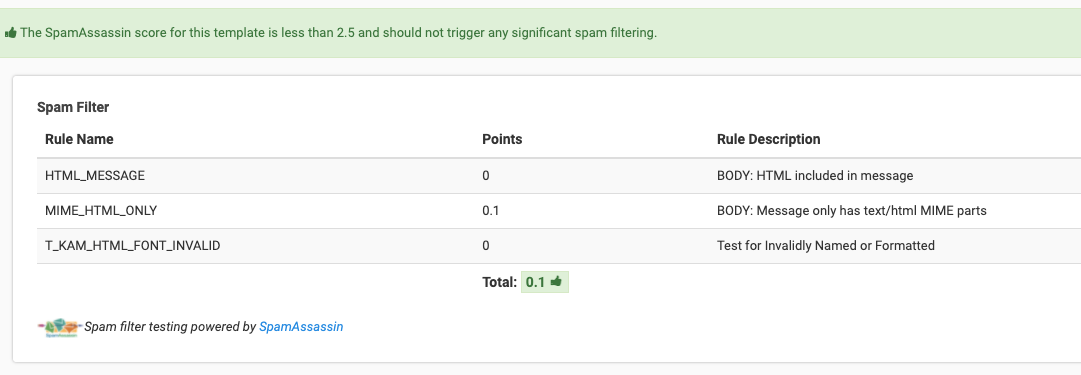
Task: Click the 0 points for HTML_MESSAGE
Action: pos(486,176)
